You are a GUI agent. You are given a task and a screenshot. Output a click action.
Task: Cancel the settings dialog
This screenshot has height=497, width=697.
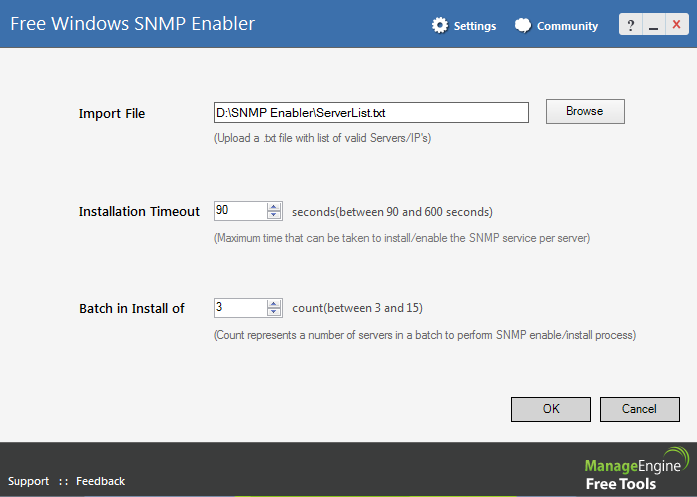(640, 409)
